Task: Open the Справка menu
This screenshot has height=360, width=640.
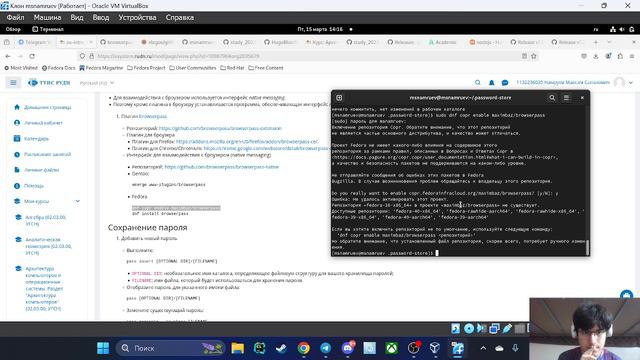Action: pyautogui.click(x=180, y=18)
